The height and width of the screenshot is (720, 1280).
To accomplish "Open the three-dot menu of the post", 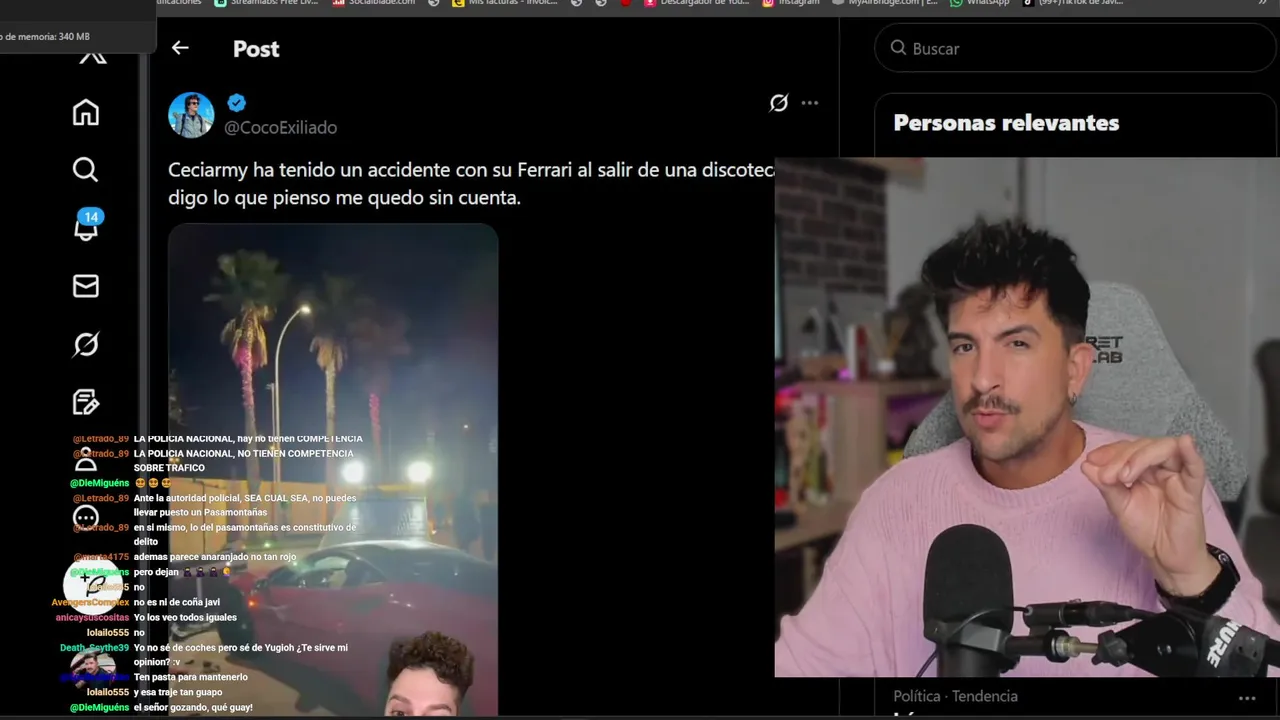I will click(x=810, y=103).
